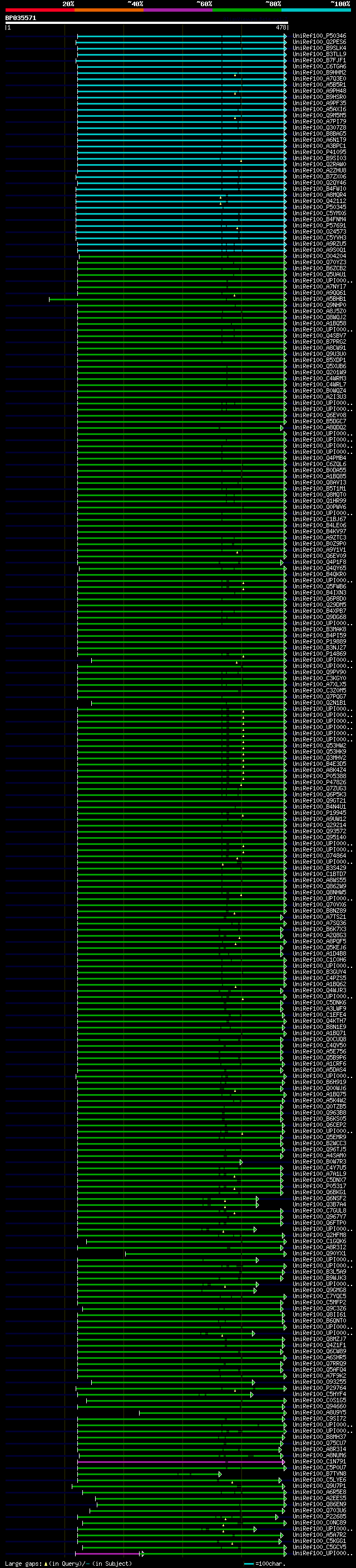This screenshot has width=356, height=1568.
Task: Select the UniRef100_P47826 label
Action: pos(319,782)
